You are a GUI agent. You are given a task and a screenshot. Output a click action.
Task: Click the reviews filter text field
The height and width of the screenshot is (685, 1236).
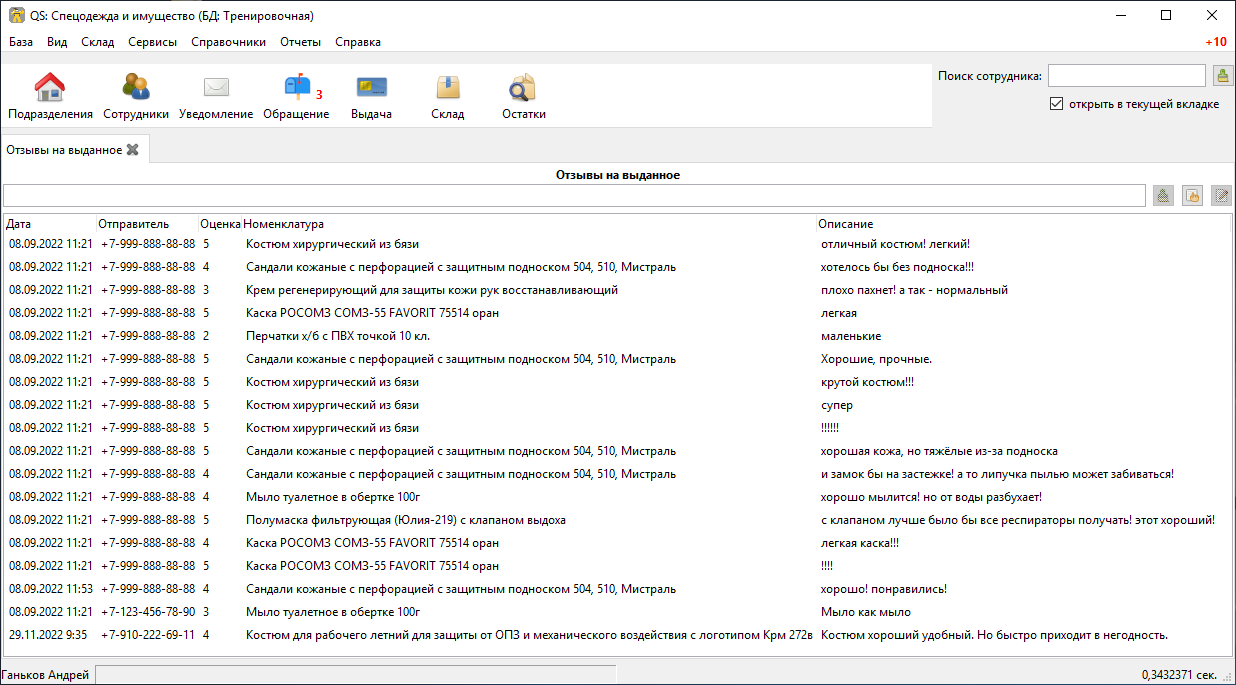(x=574, y=196)
